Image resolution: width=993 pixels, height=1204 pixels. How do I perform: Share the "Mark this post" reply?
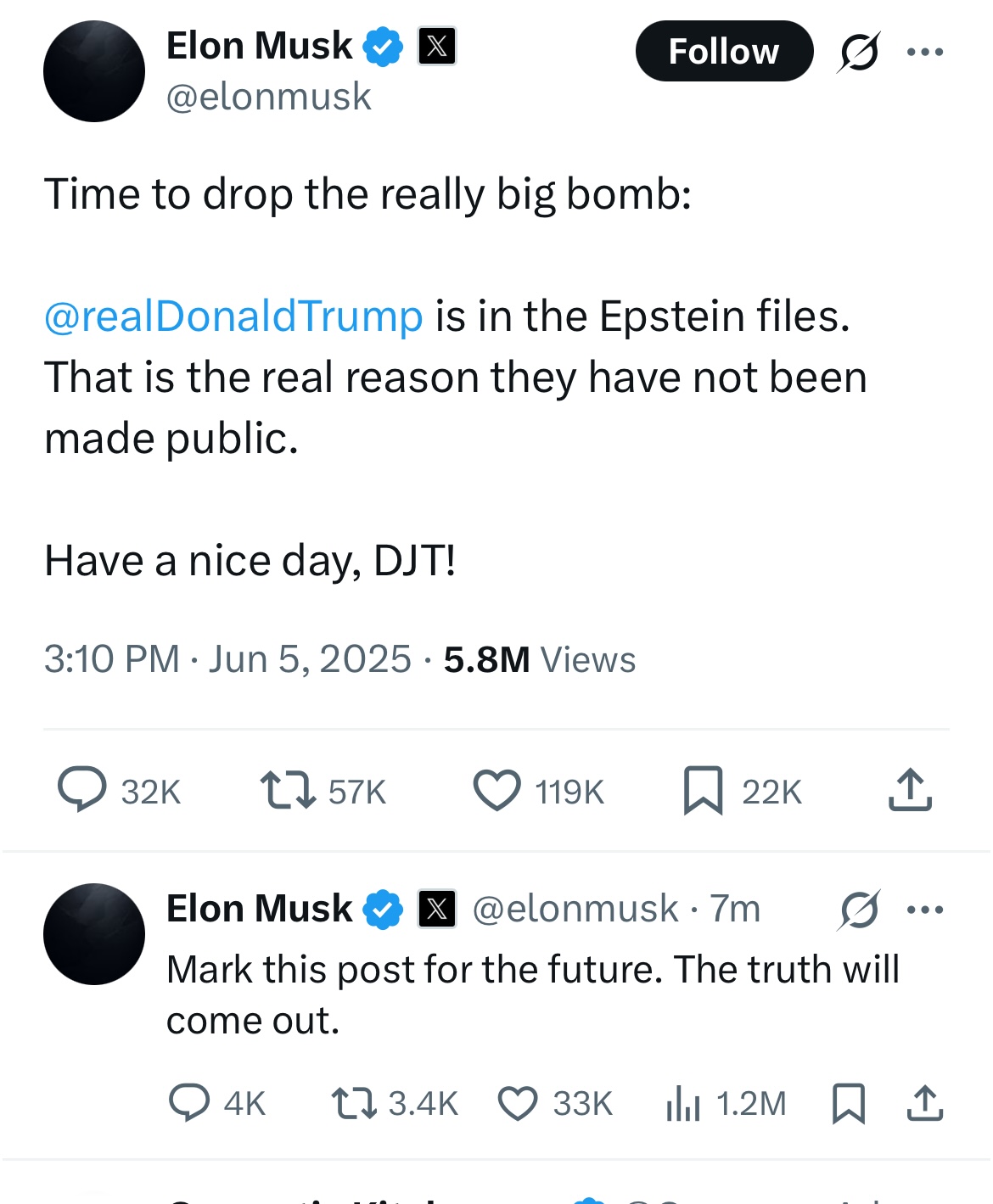click(925, 1103)
